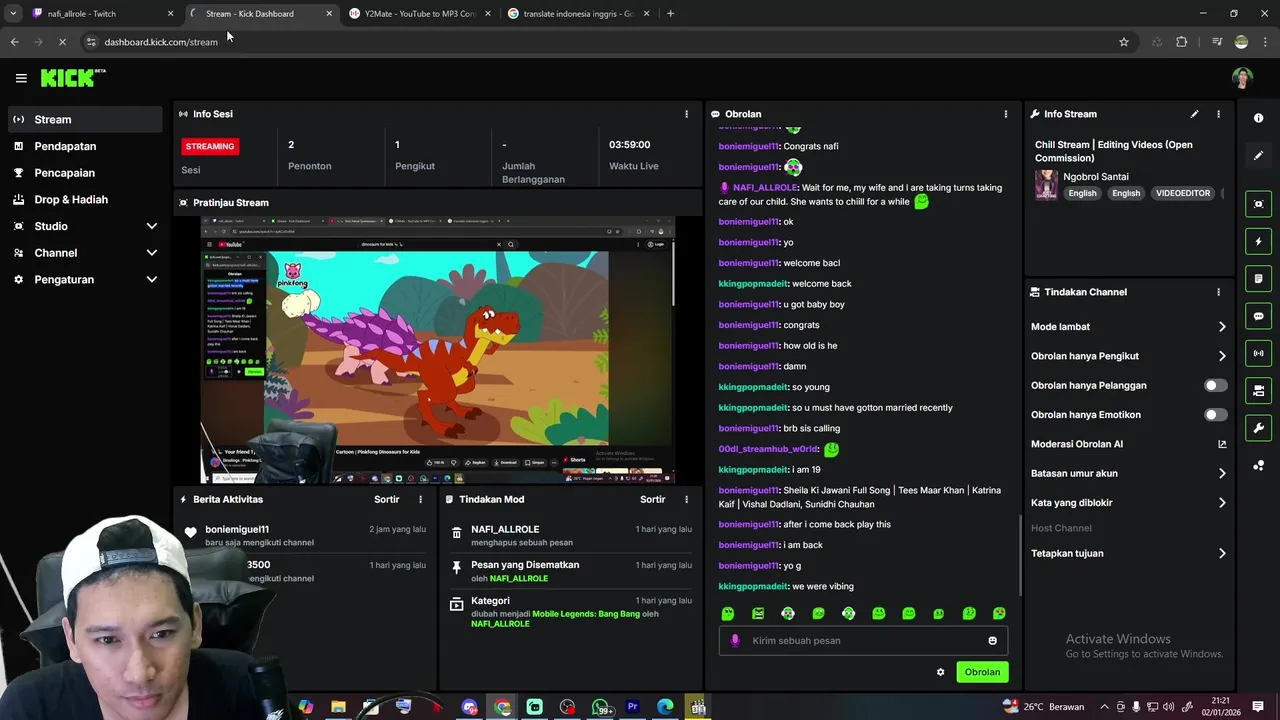
Task: Expand the Pengaturan sidebar section
Action: tap(84, 280)
